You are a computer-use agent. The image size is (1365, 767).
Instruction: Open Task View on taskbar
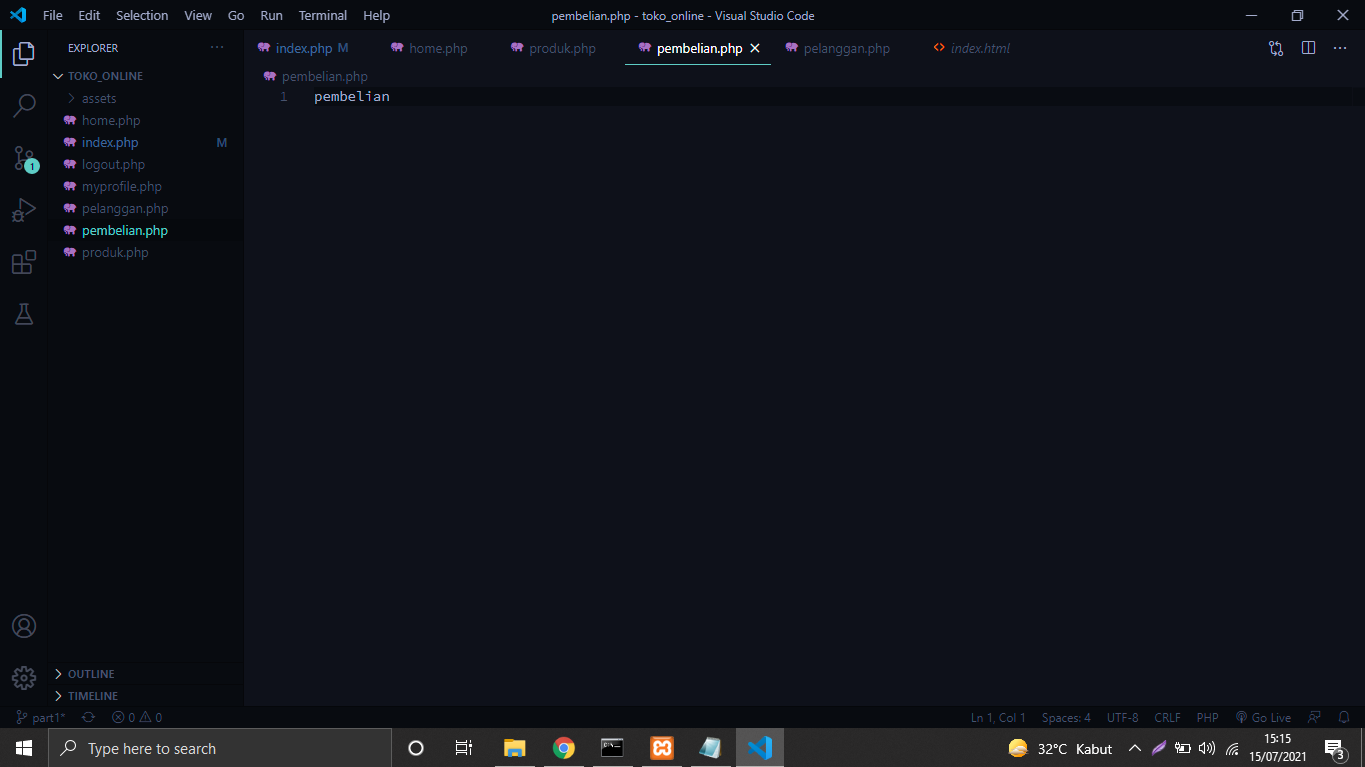tap(464, 748)
